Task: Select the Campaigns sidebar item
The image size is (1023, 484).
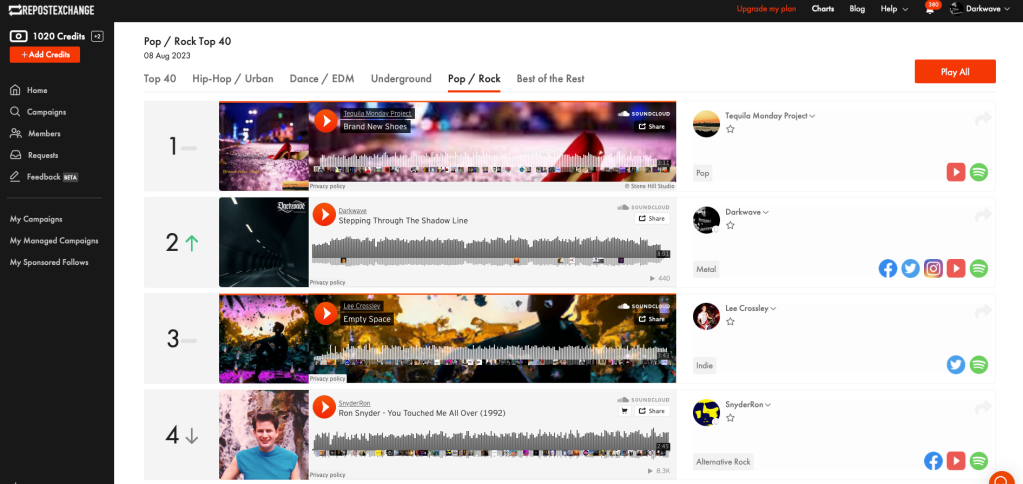Action: pyautogui.click(x=46, y=112)
